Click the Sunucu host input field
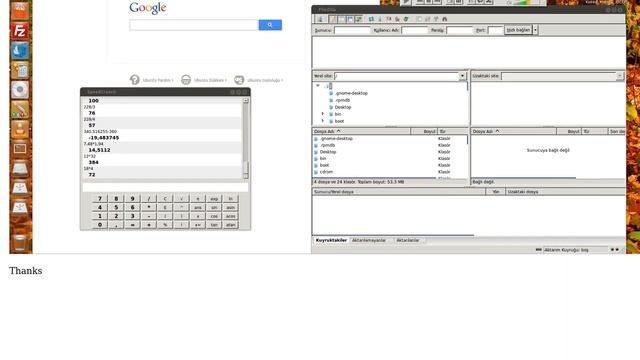 [352, 30]
